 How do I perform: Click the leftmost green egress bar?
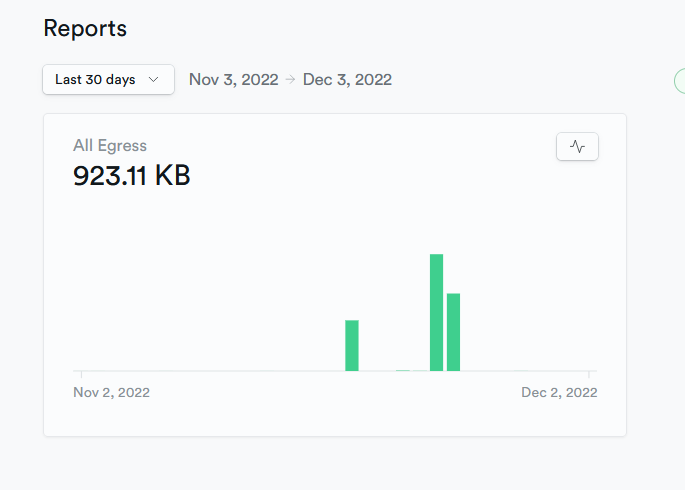tap(352, 345)
